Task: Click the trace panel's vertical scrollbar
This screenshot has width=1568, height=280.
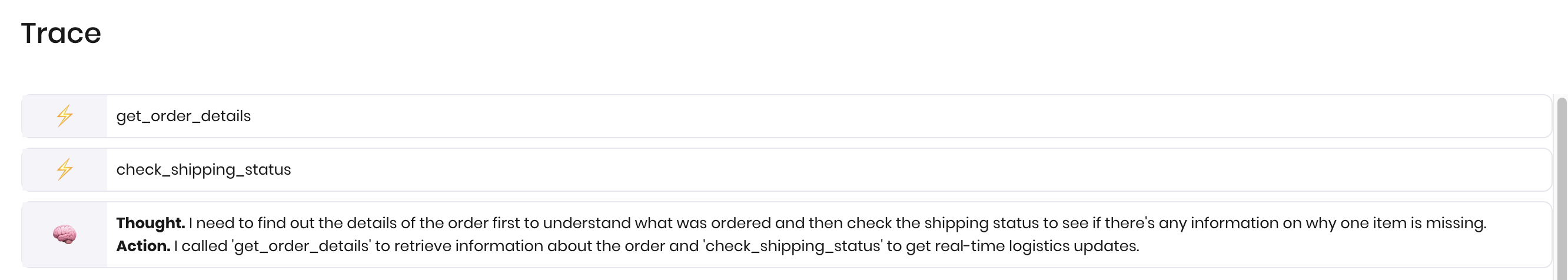Action: click(1562, 188)
